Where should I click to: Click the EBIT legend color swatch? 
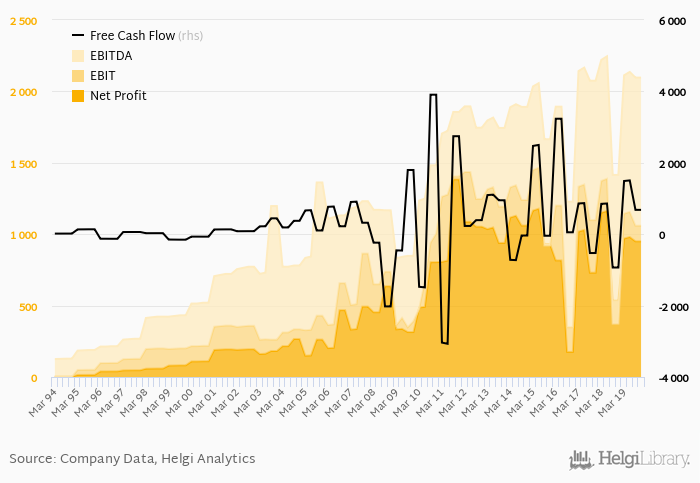77,76
